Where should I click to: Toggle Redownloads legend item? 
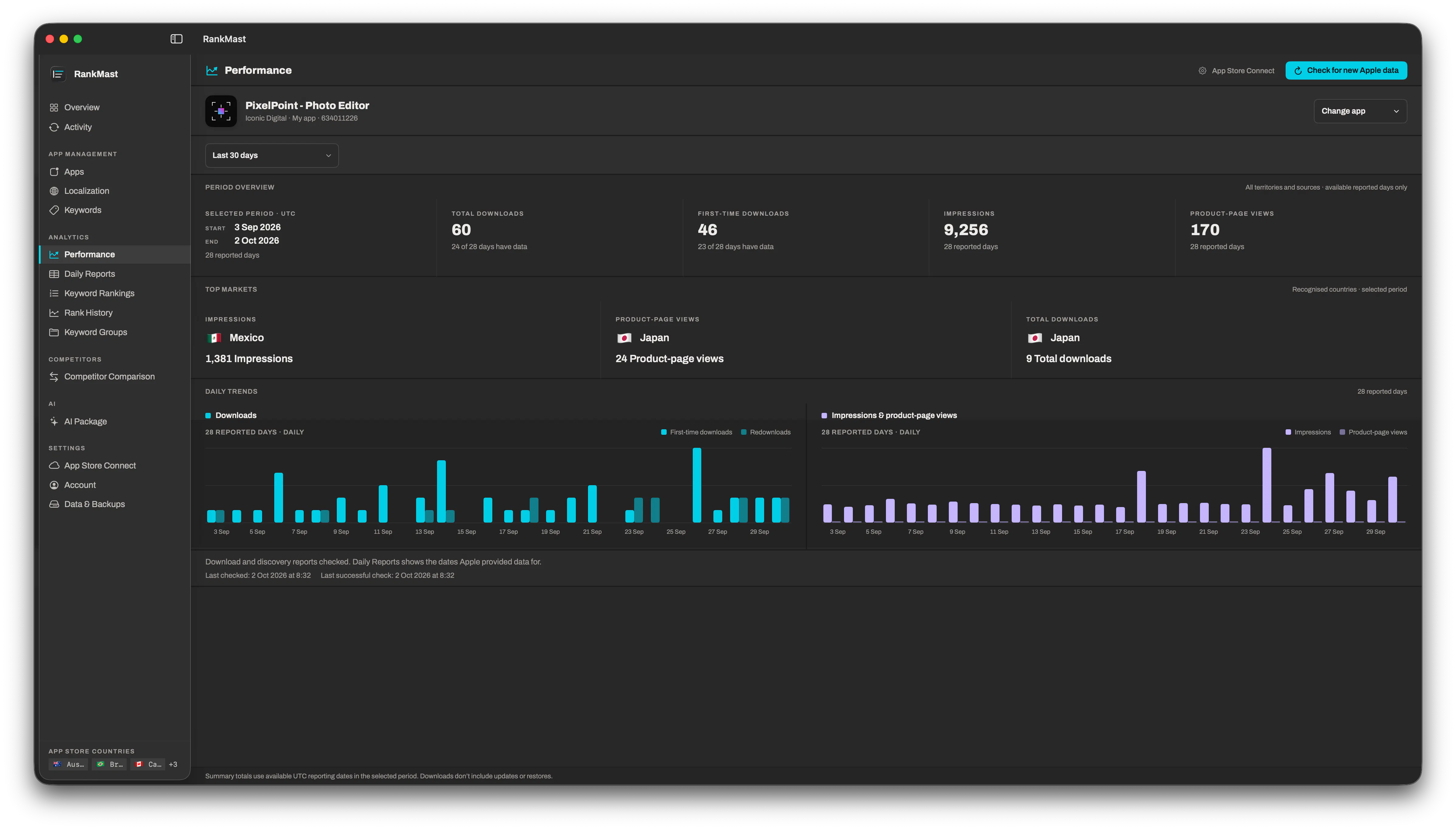[765, 432]
